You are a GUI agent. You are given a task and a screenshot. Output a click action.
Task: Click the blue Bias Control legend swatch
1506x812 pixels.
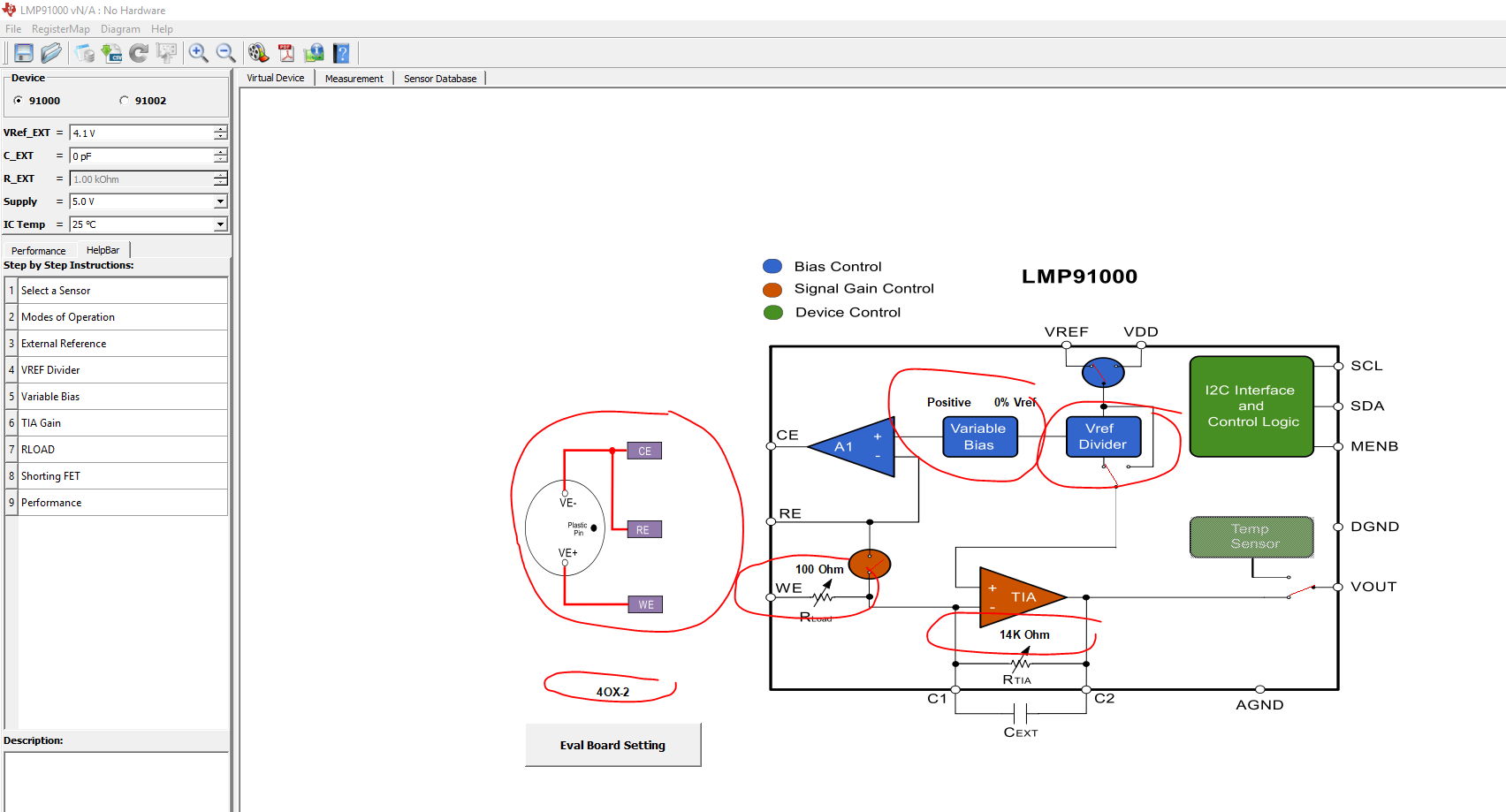point(772,266)
